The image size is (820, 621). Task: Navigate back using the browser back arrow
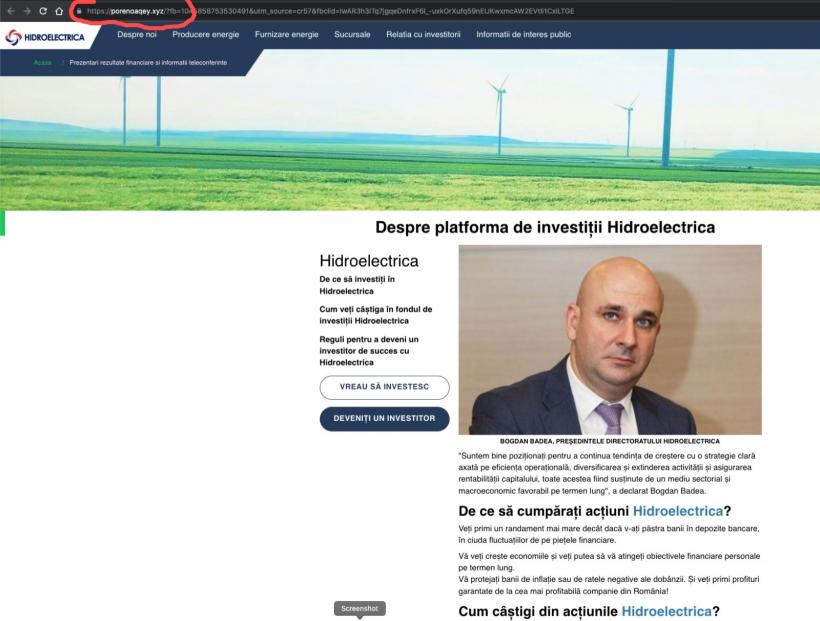click(10, 12)
